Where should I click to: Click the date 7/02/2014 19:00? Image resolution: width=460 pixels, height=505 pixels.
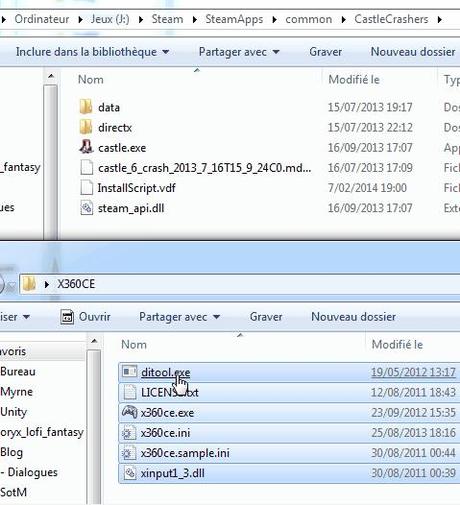point(367,188)
